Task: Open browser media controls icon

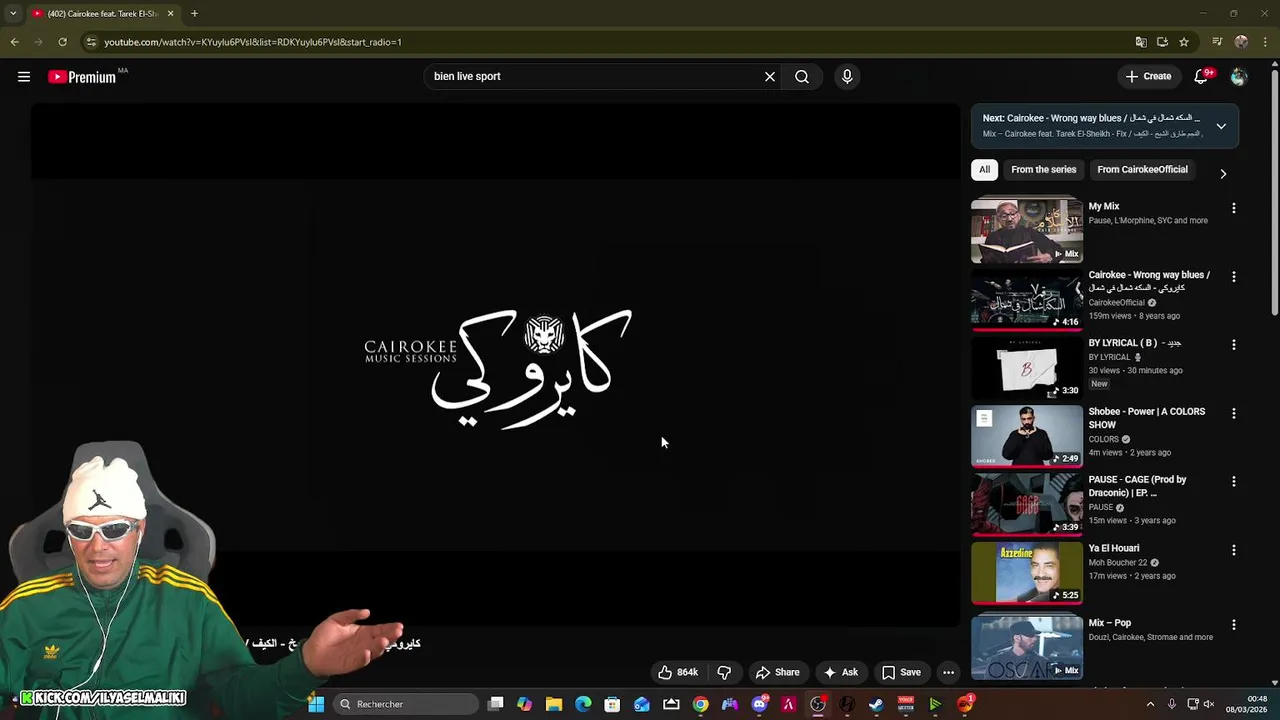Action: pos(1217,42)
